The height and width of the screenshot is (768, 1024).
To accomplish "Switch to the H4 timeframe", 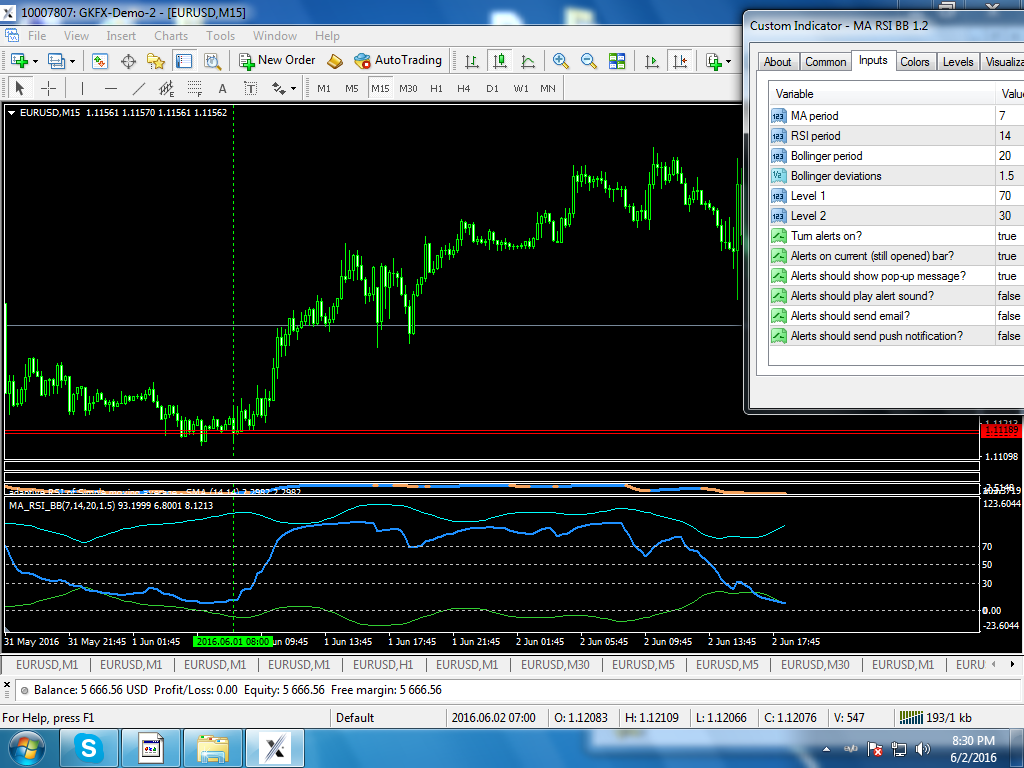I will pyautogui.click(x=464, y=88).
